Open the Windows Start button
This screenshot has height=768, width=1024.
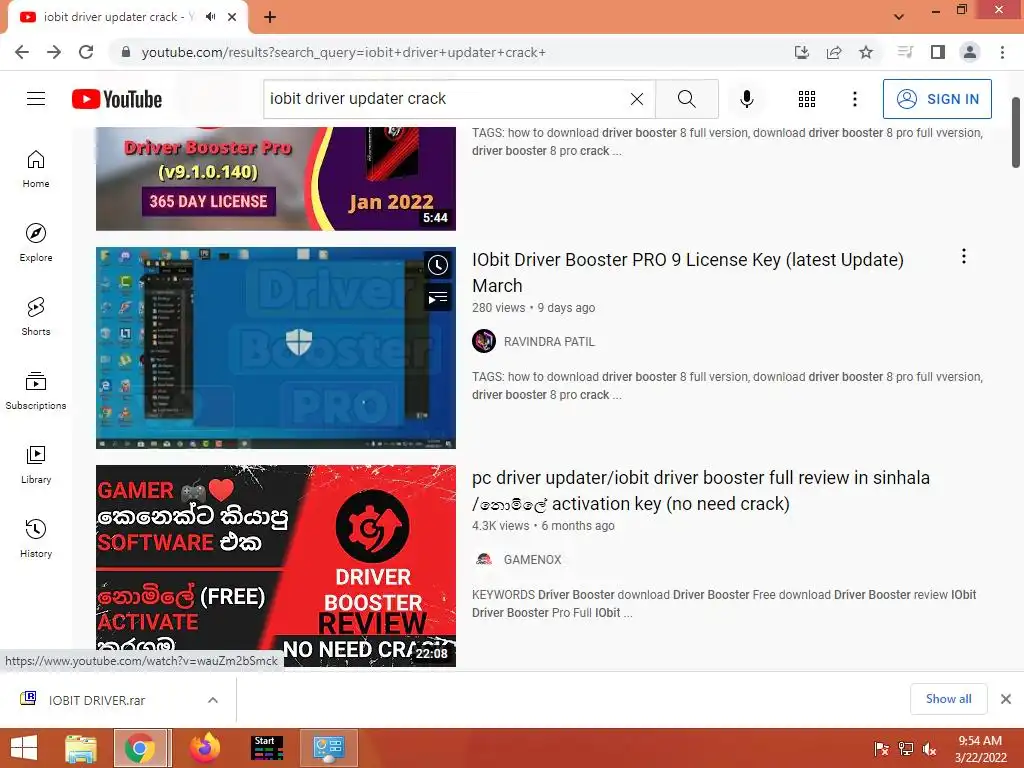[24, 748]
